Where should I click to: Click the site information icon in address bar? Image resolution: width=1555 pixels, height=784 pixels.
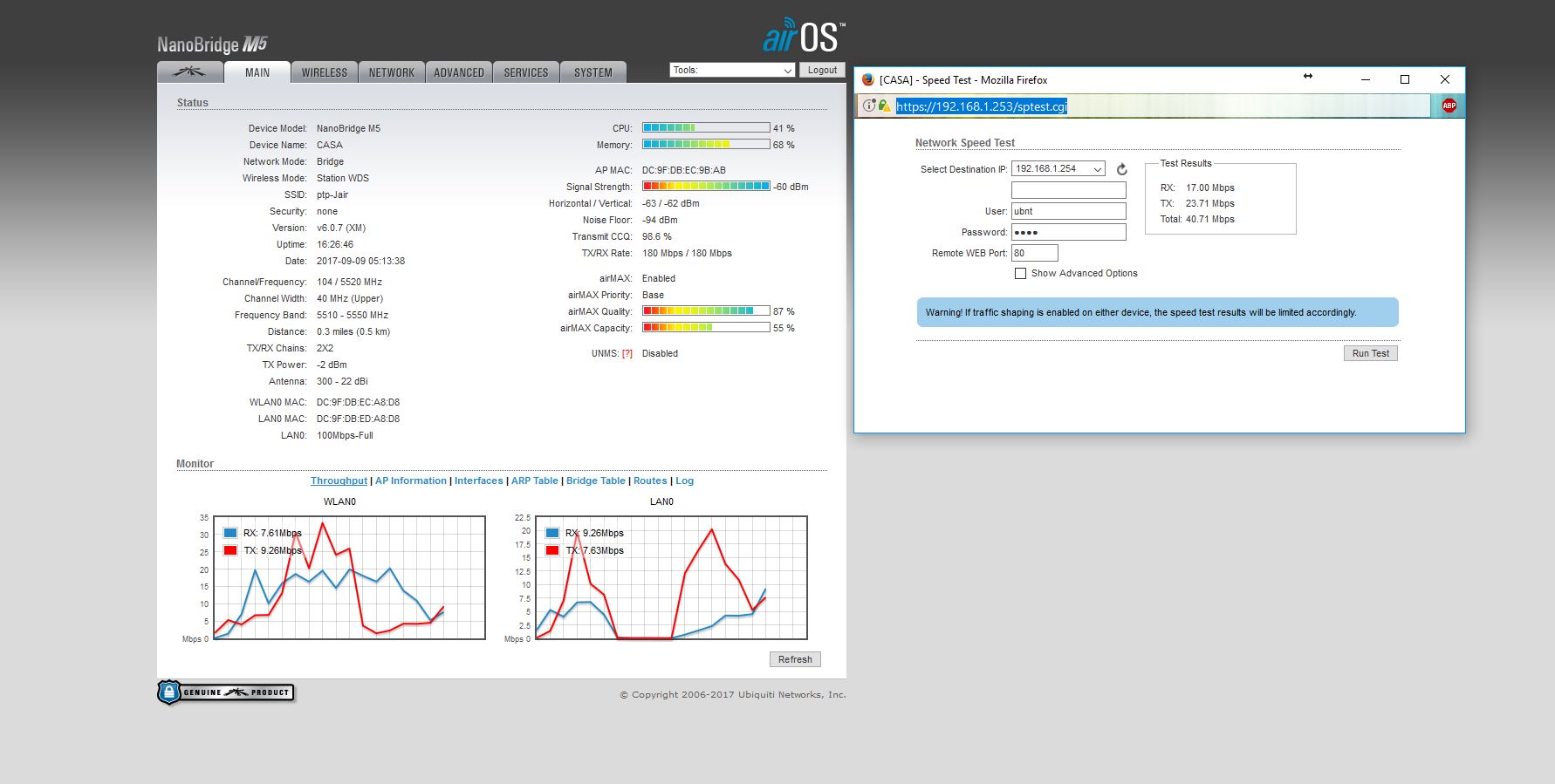(868, 106)
